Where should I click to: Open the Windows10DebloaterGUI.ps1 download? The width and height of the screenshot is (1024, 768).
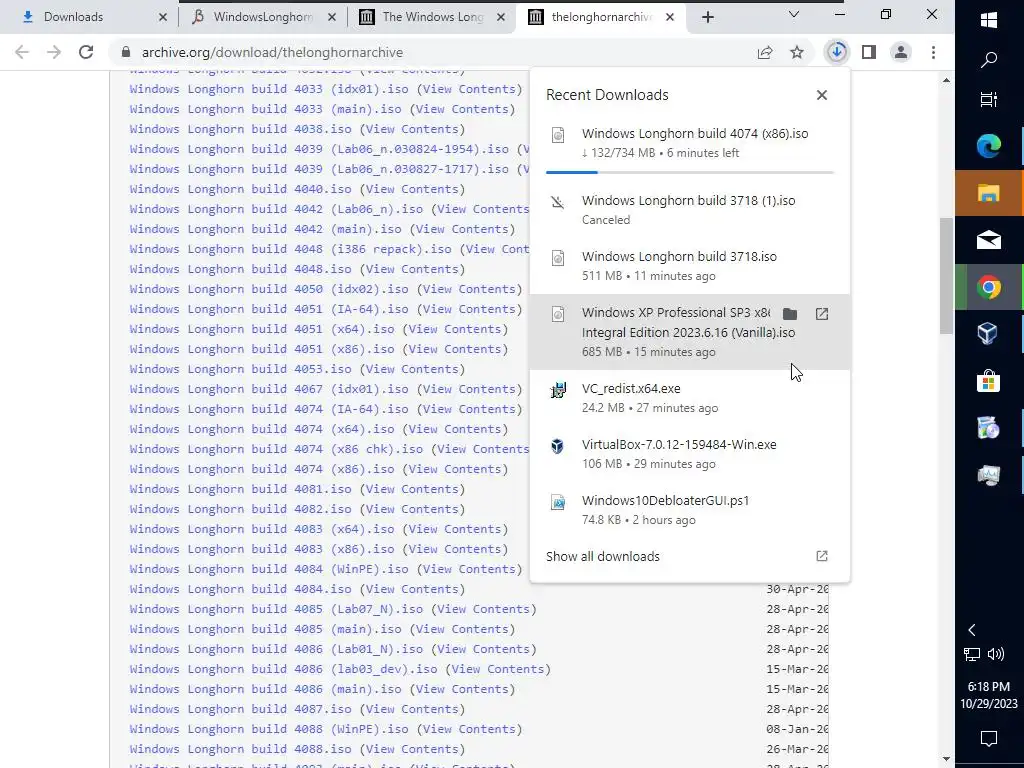coord(690,510)
